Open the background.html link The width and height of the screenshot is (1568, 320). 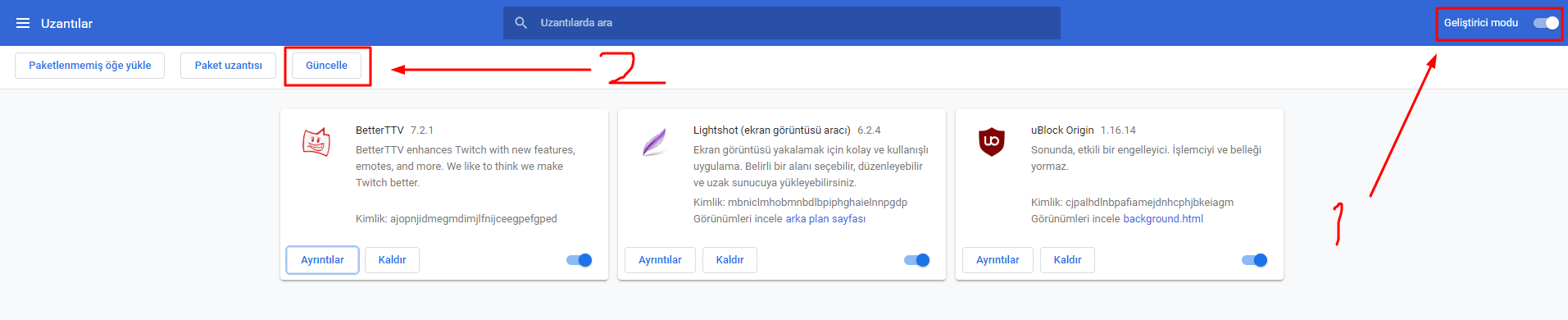coord(1163,219)
